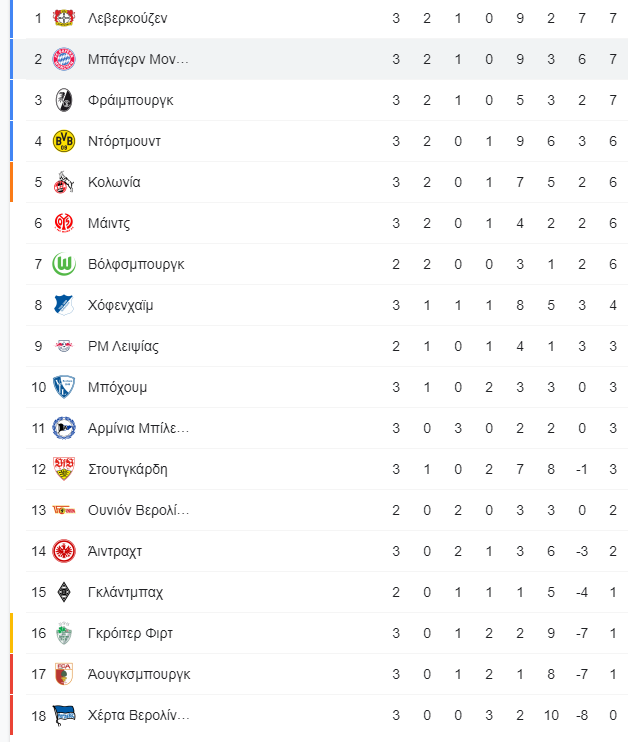Click the Bayer Leverkusen club crest
Viewport: 628px width, 742px height.
click(64, 18)
